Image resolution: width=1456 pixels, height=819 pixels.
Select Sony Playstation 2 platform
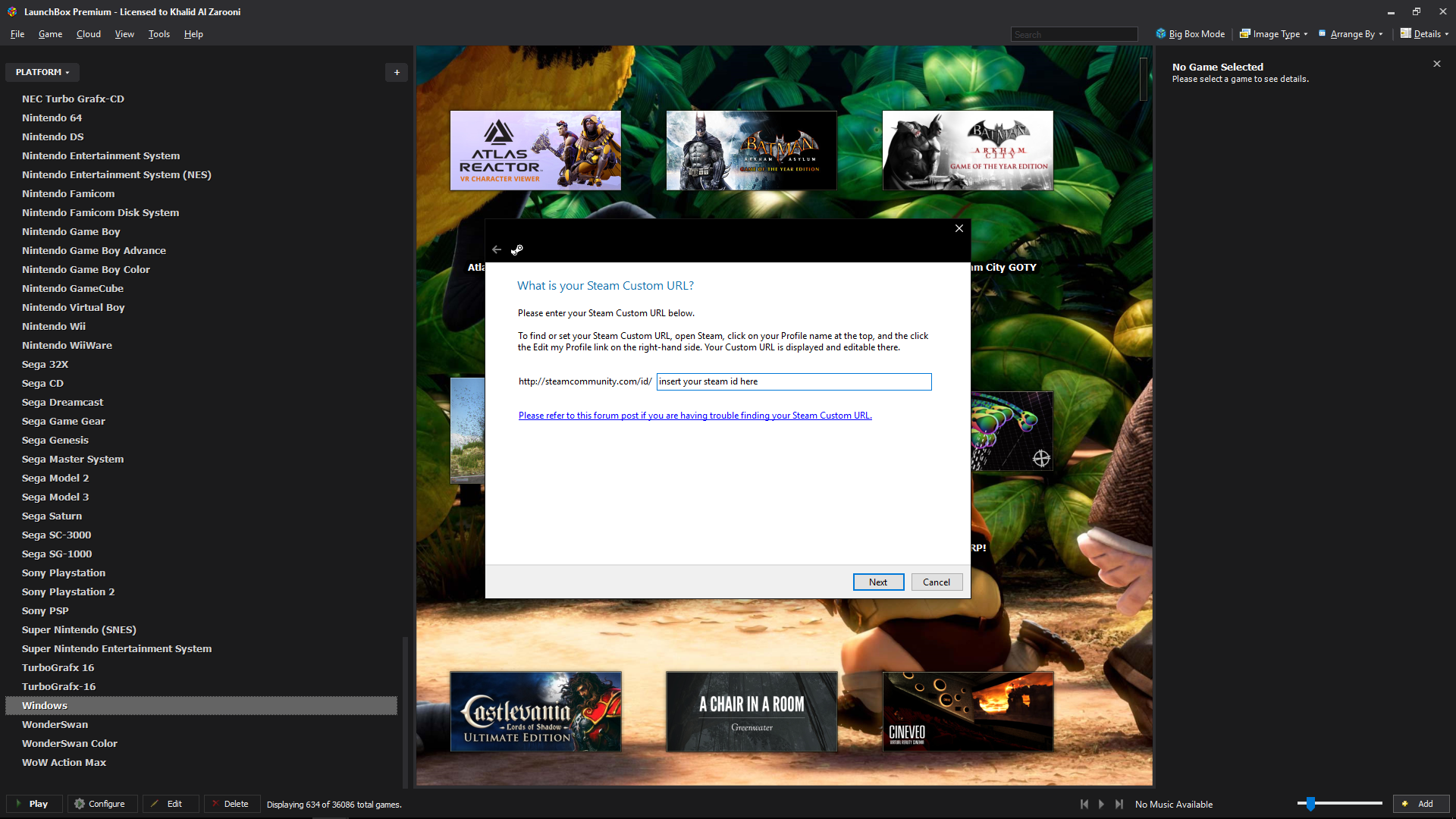[68, 591]
